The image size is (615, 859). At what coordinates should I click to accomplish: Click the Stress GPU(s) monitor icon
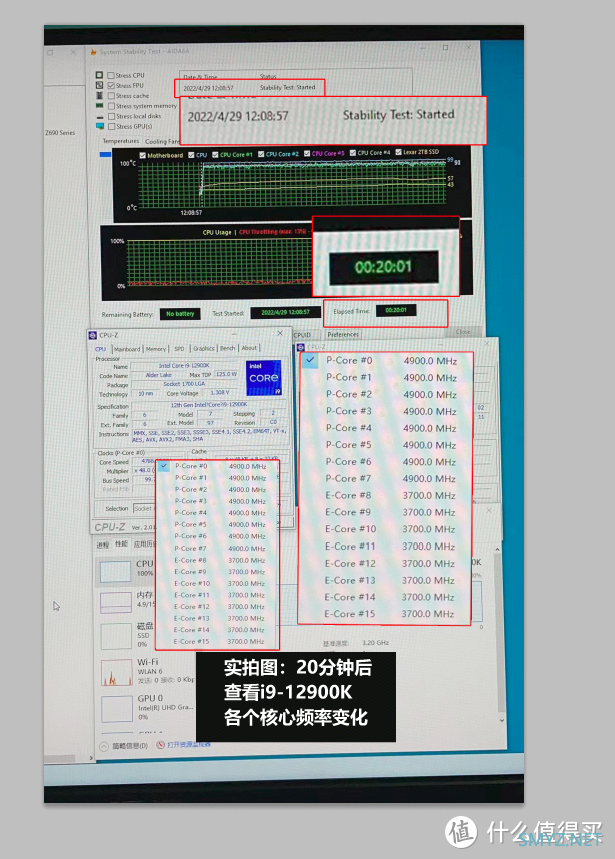point(99,126)
